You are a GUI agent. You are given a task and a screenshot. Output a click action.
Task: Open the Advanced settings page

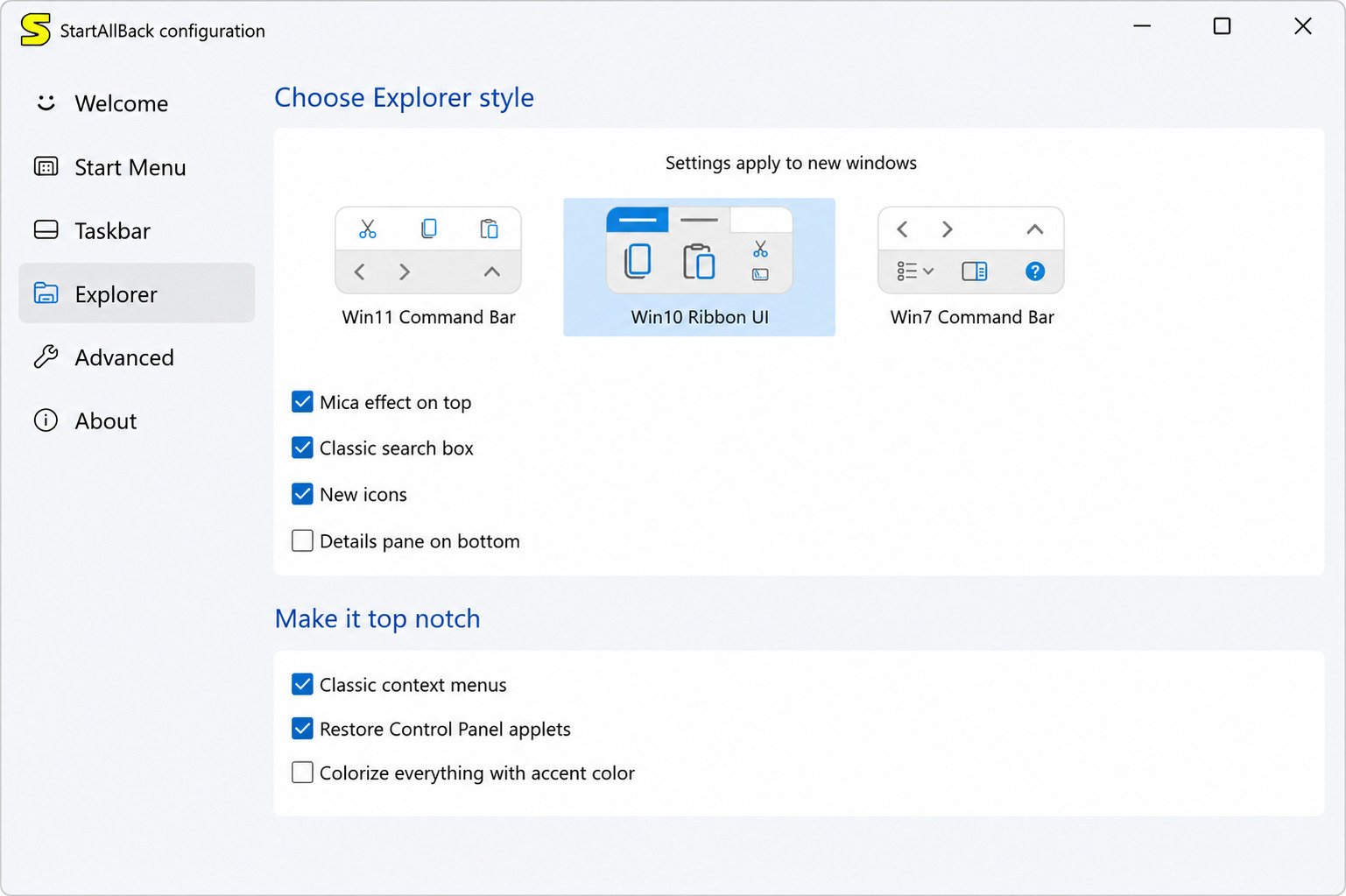pos(137,357)
